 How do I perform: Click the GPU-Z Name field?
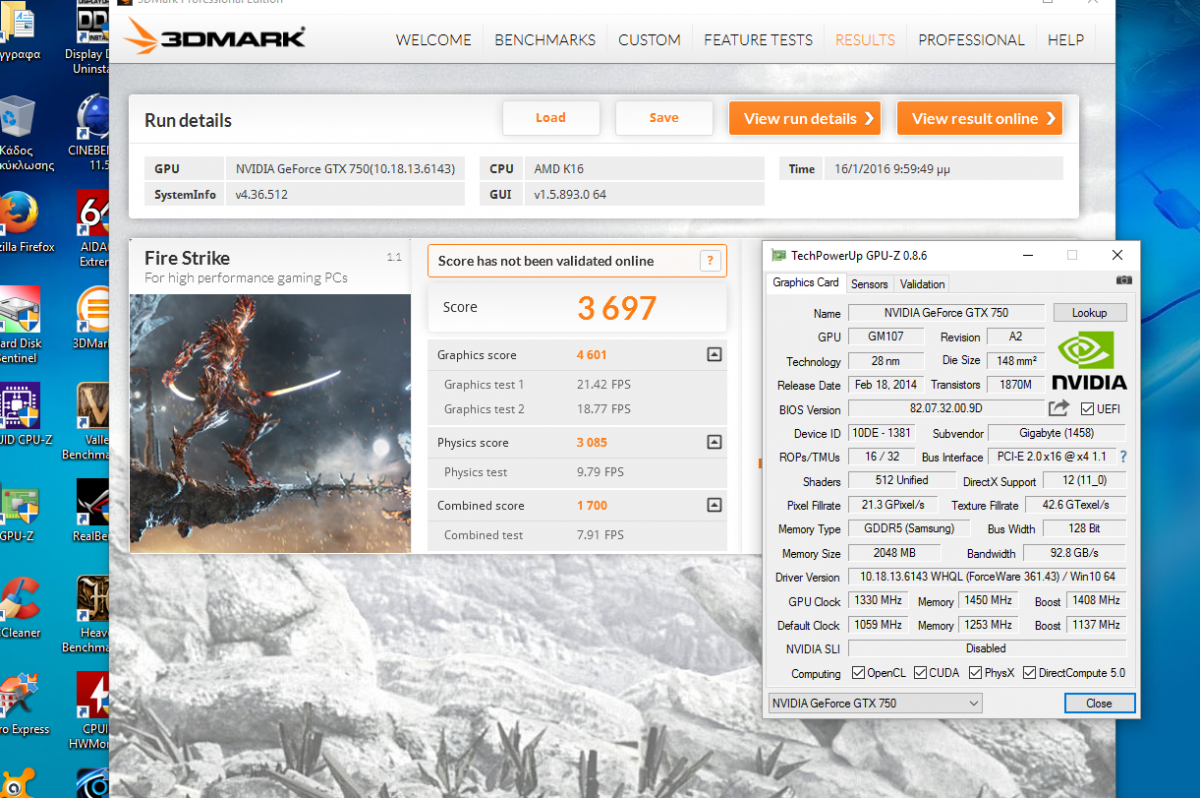click(x=946, y=313)
